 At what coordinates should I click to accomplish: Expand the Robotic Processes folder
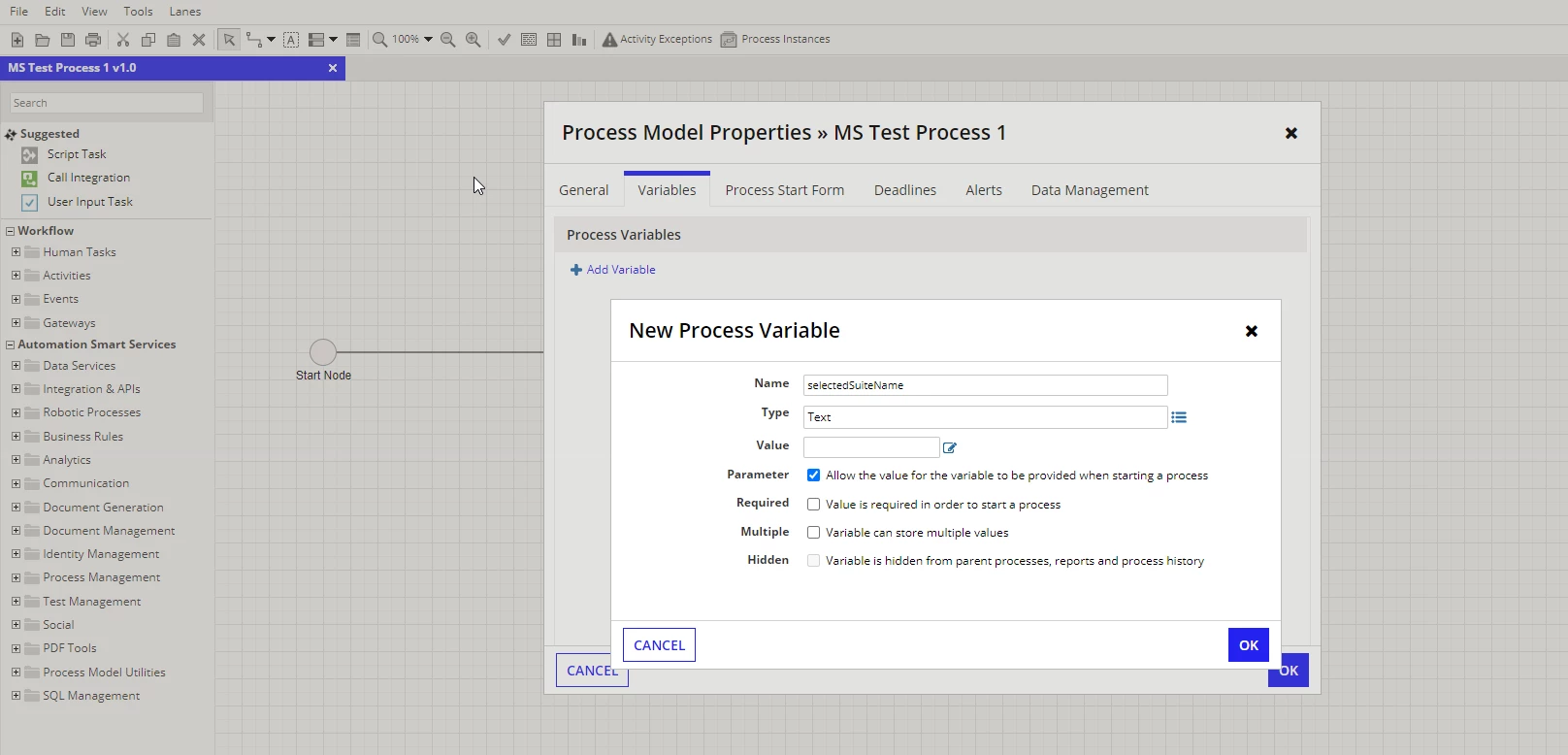pos(16,412)
